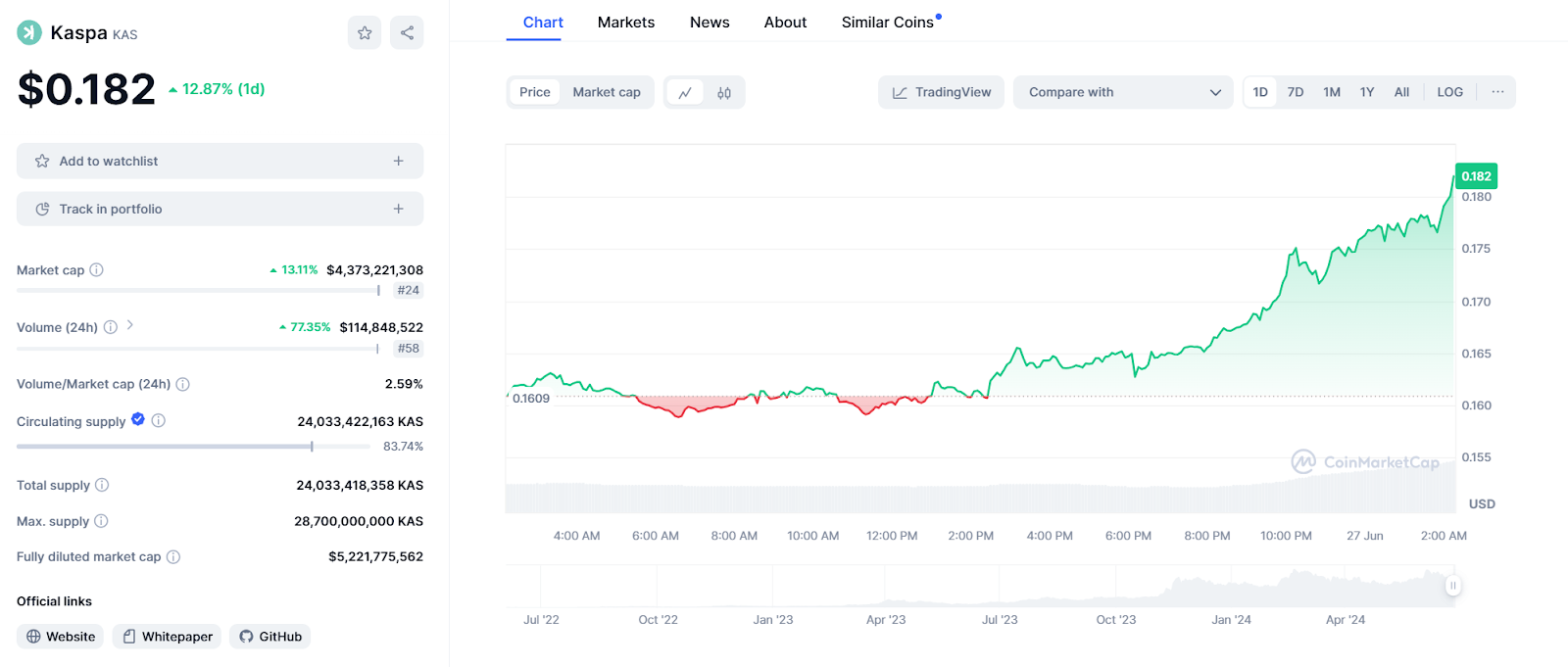Click the star favorite icon next to Kaspa
The height and width of the screenshot is (667, 1568).
coord(365,33)
